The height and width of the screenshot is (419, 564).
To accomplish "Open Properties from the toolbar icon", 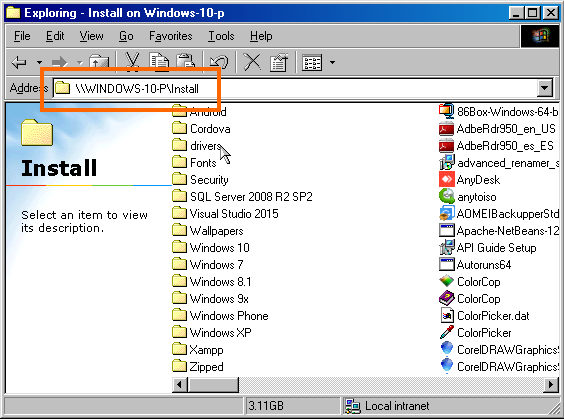I will tap(279, 62).
